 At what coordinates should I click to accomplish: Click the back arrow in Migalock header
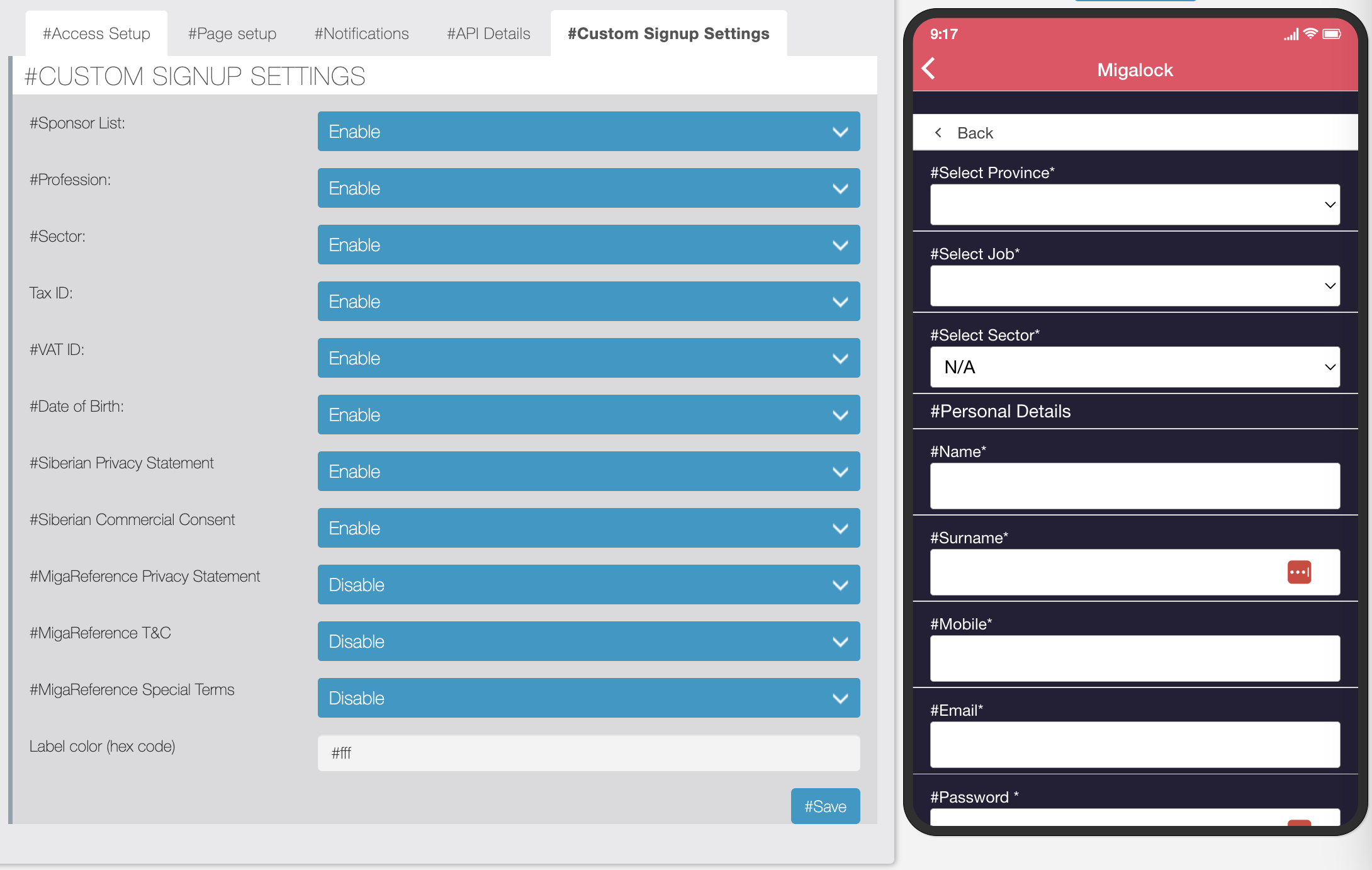pyautogui.click(x=929, y=69)
